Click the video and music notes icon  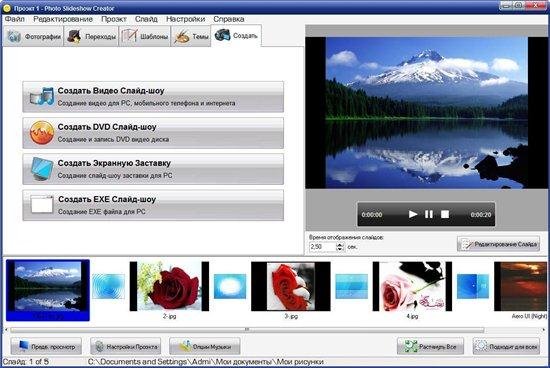pos(42,96)
